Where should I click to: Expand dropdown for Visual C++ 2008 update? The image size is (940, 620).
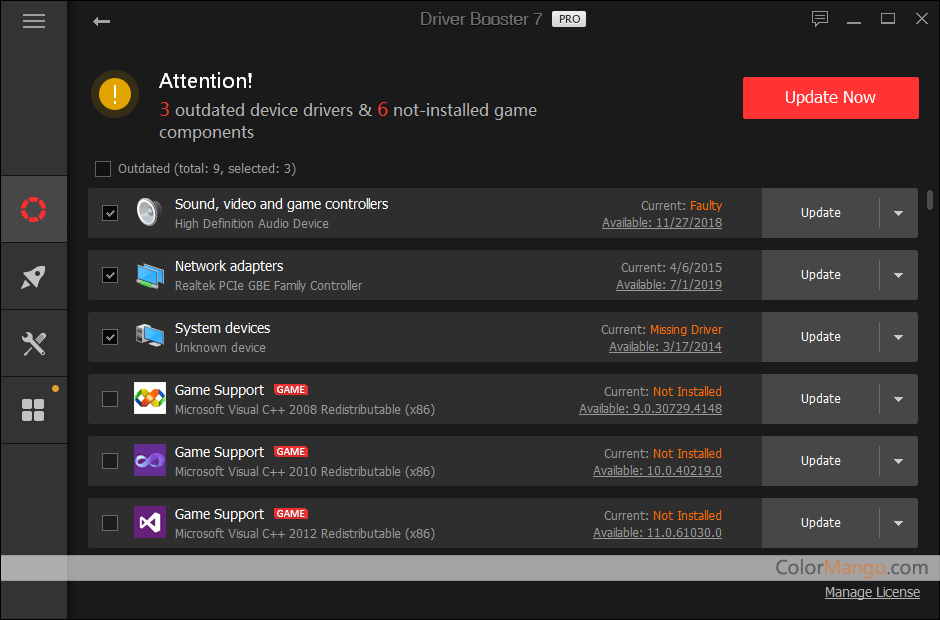pyautogui.click(x=898, y=399)
